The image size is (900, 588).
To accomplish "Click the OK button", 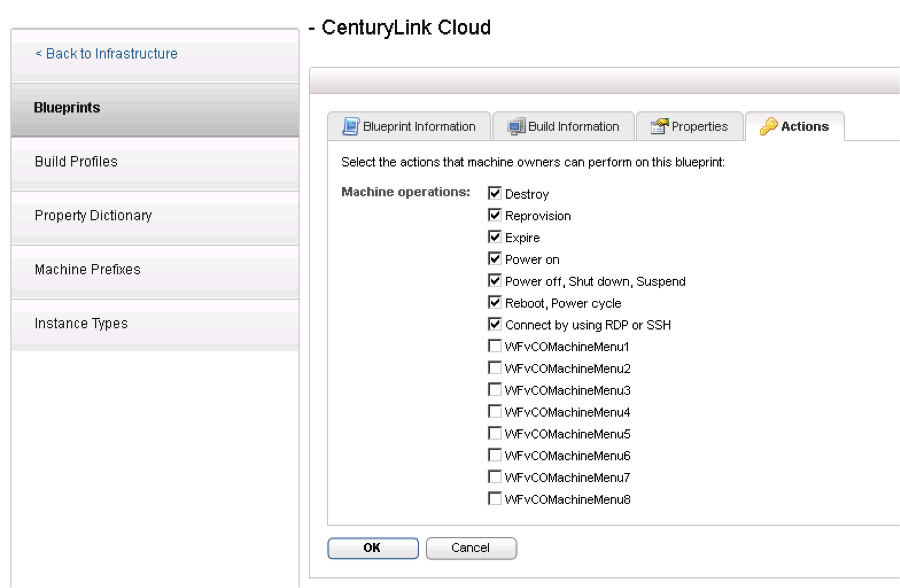I will [373, 548].
